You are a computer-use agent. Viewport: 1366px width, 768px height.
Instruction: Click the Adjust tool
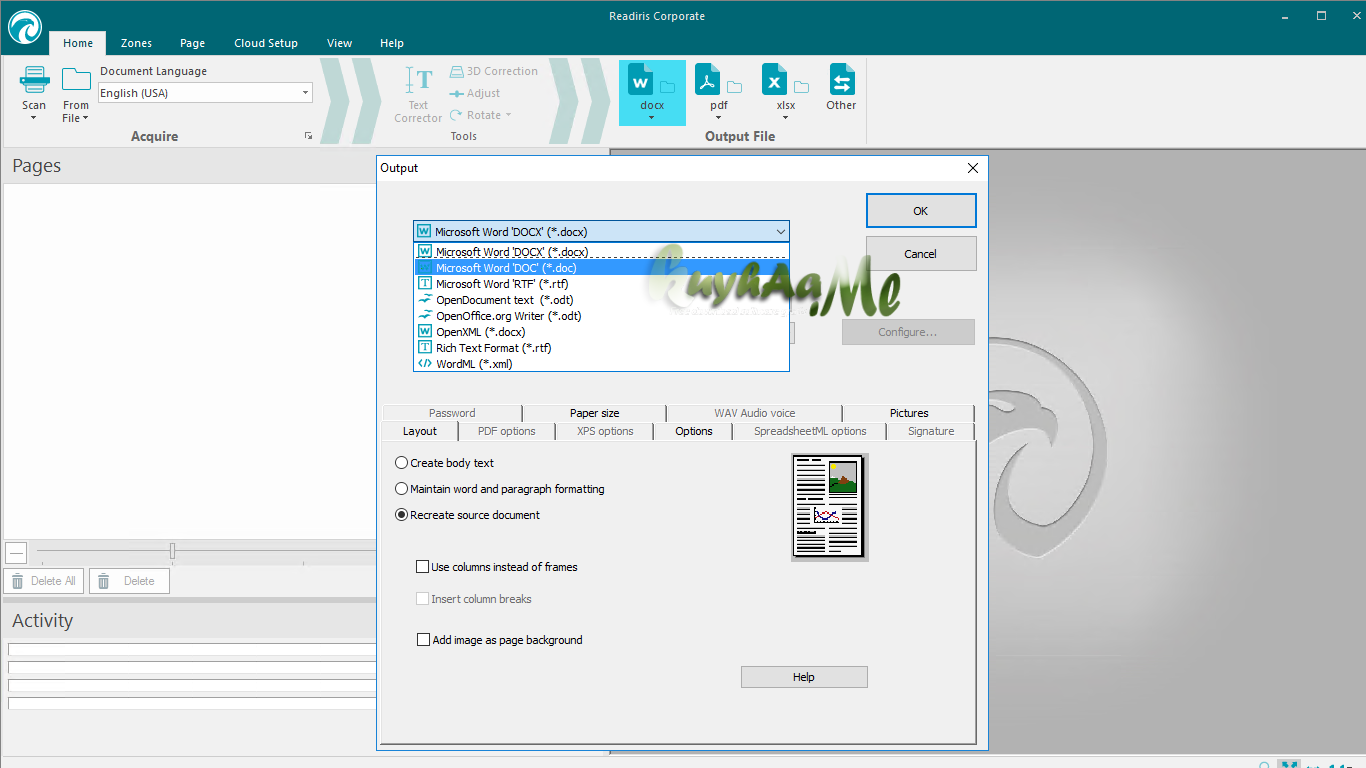click(475, 93)
